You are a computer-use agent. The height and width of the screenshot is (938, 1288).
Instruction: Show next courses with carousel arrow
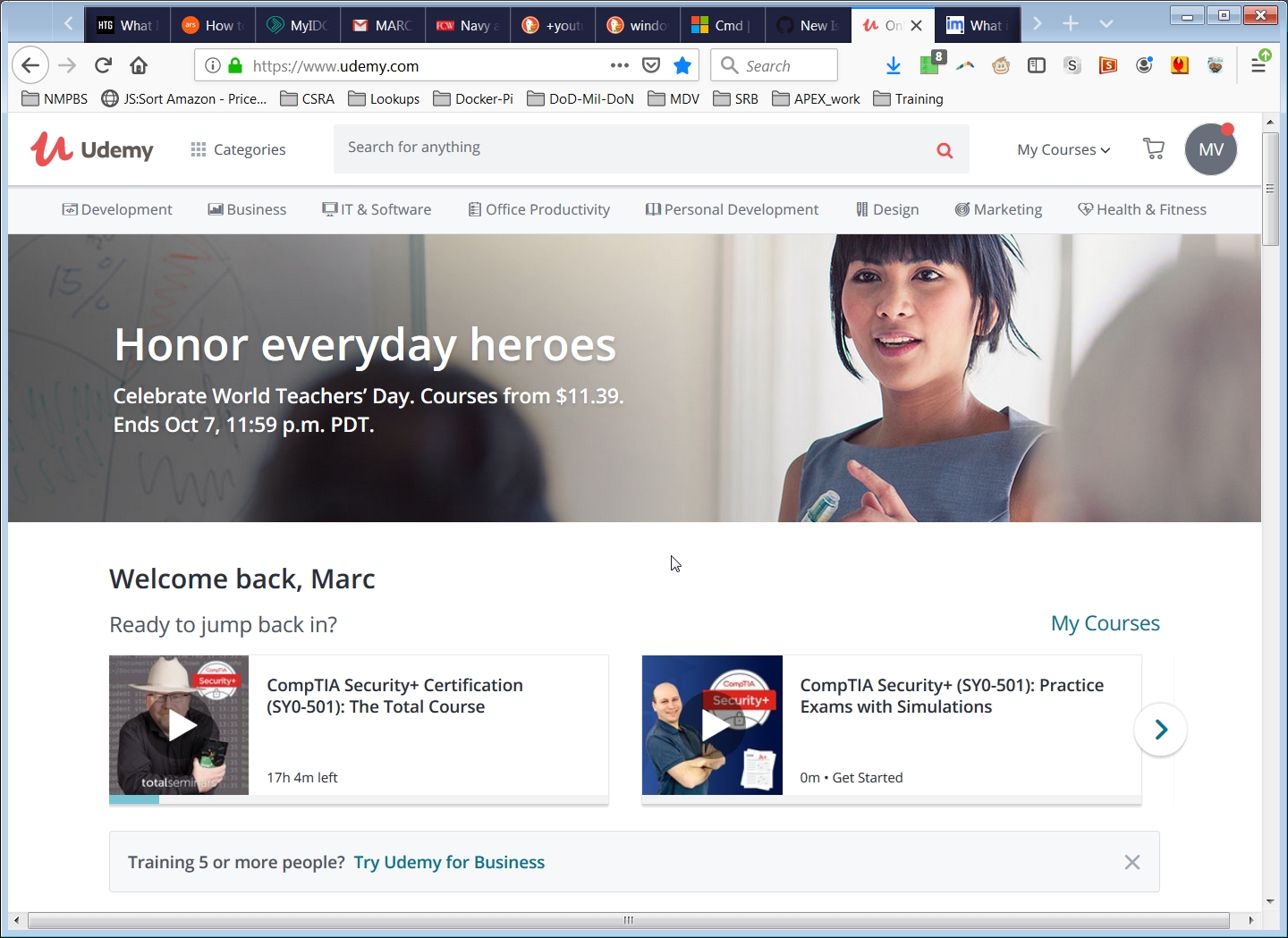coord(1160,730)
